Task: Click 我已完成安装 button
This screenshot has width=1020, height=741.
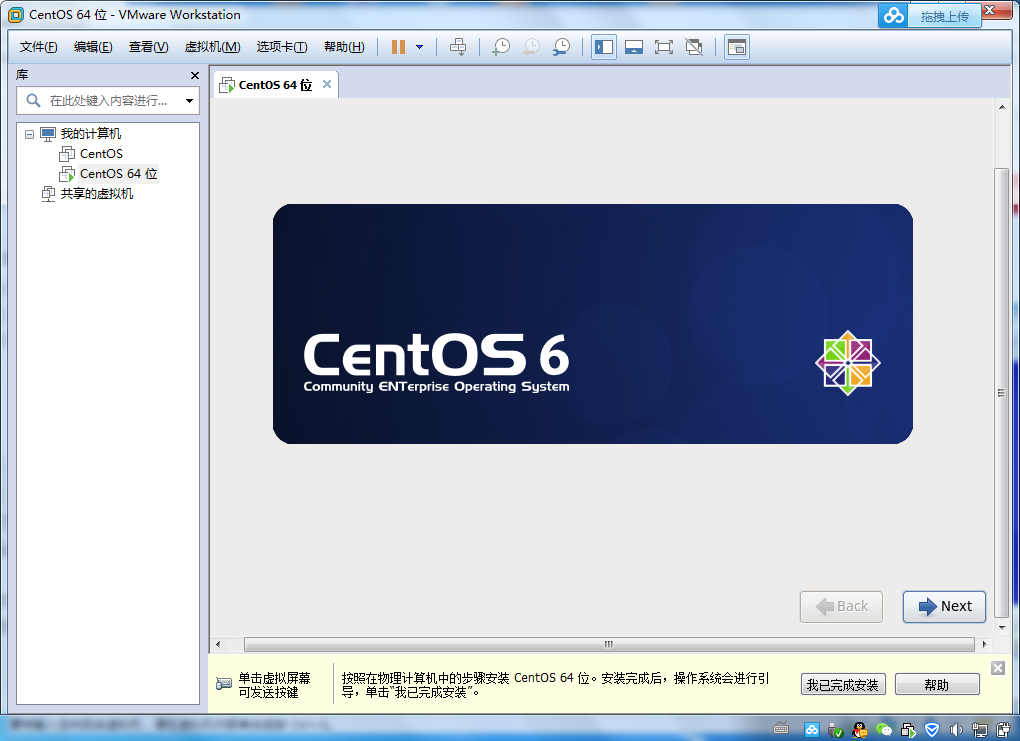Action: [x=842, y=684]
